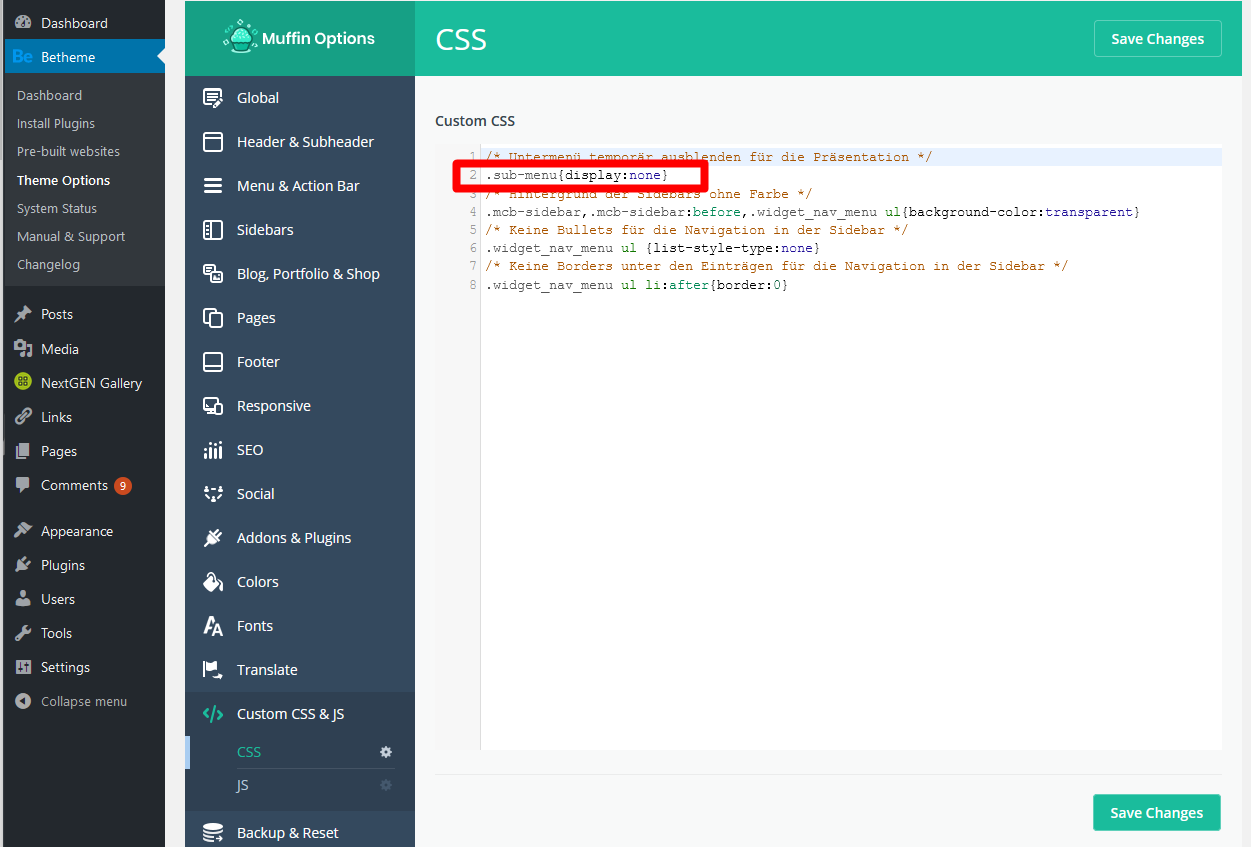Click inside the Custom CSS editor

tap(828, 447)
